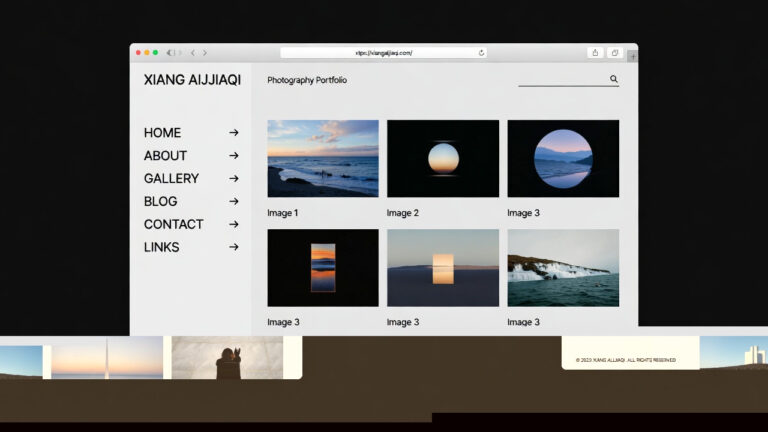Open the LINKS page
Screen dimensions: 768x432
click(x=161, y=248)
